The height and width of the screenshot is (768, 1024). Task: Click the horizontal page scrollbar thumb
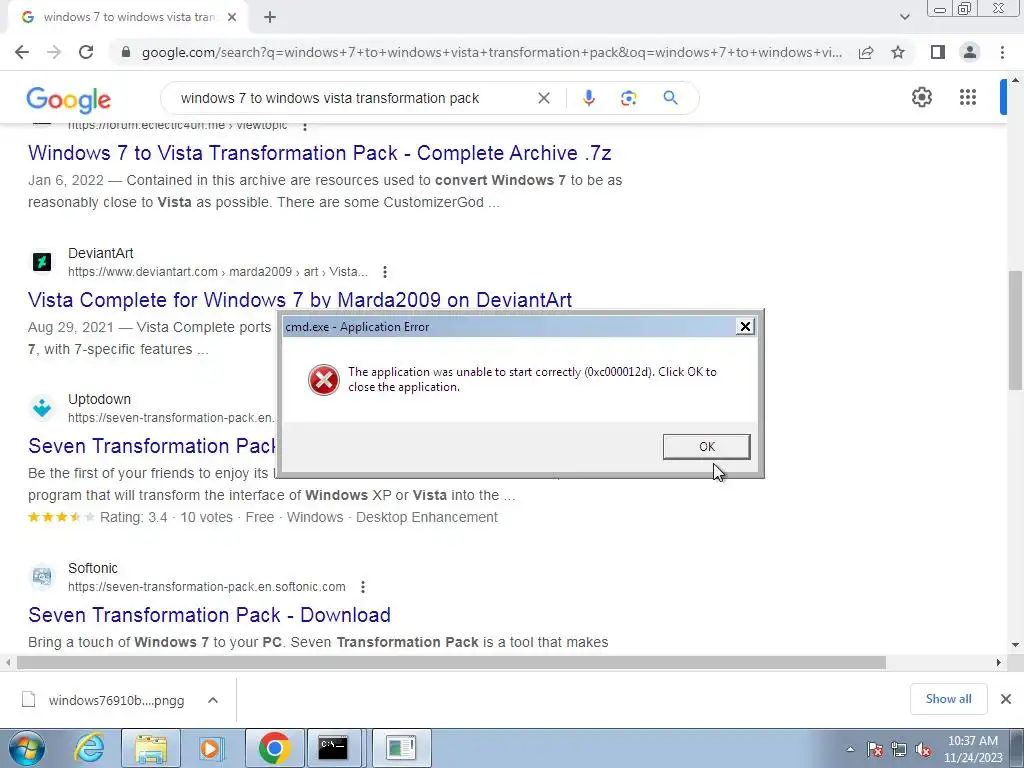click(451, 663)
